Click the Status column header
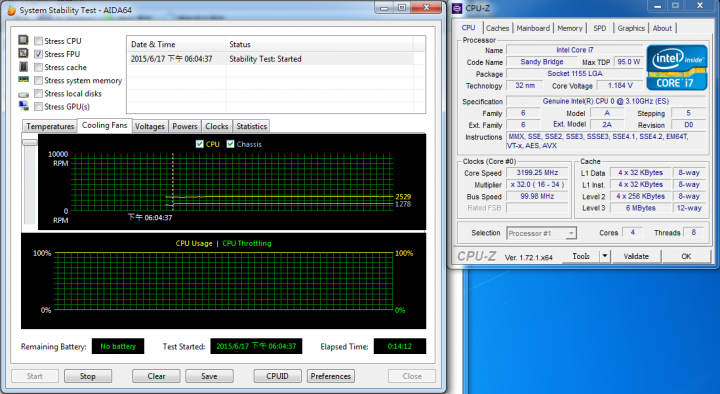This screenshot has height=394, width=720. pos(319,45)
